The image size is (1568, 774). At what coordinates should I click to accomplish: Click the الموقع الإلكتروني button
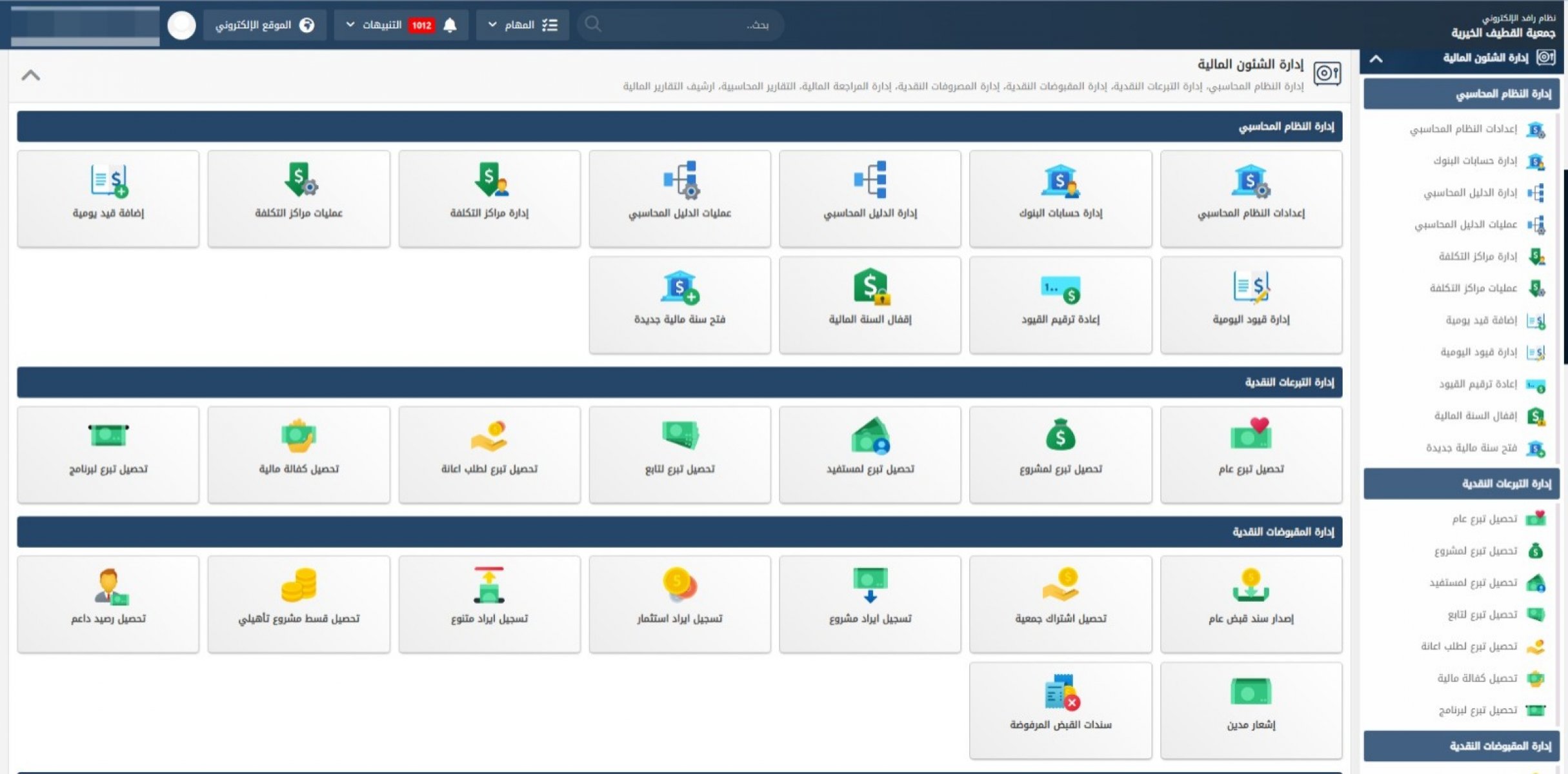click(265, 25)
